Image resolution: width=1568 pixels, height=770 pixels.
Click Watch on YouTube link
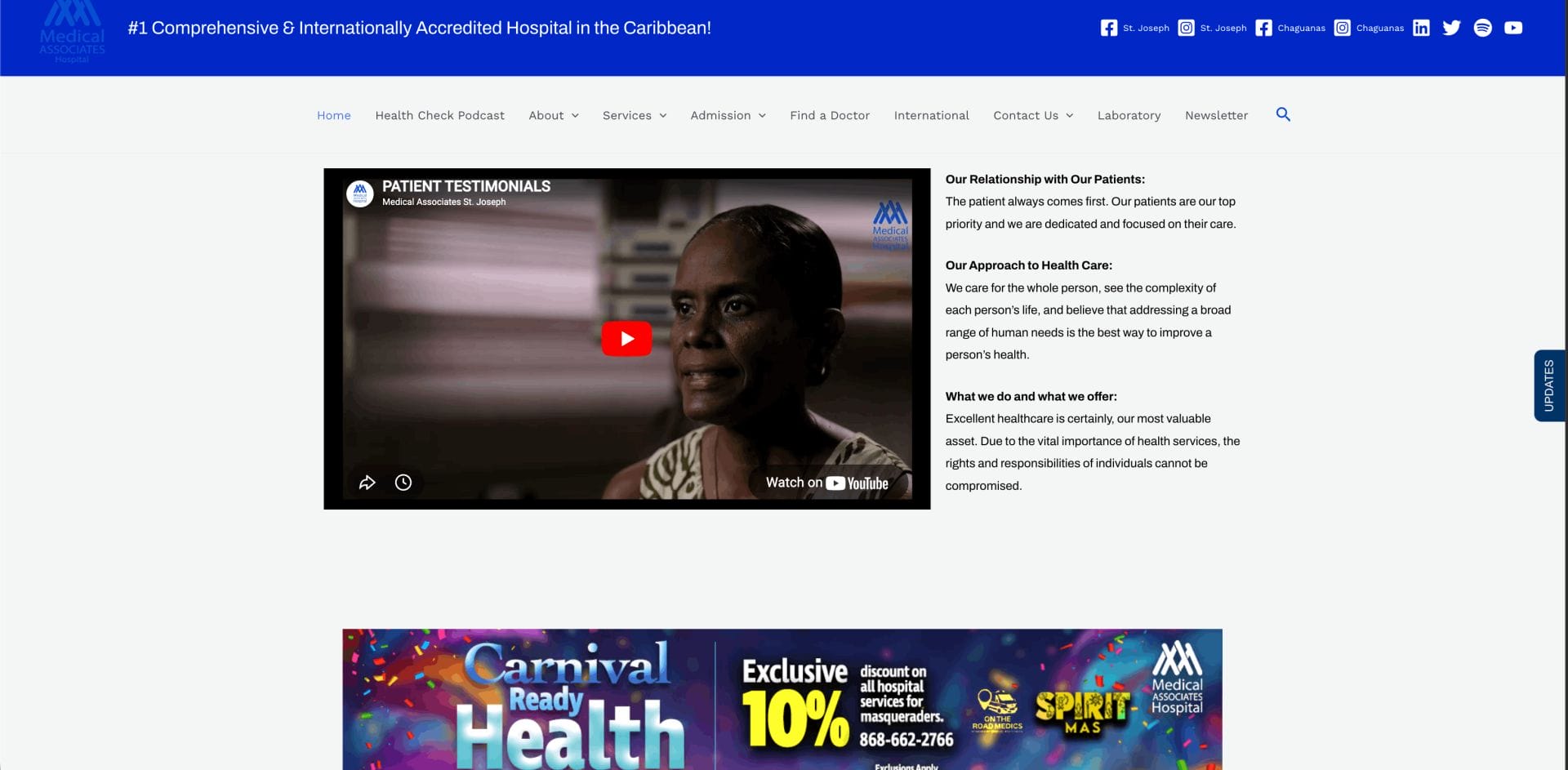point(826,483)
